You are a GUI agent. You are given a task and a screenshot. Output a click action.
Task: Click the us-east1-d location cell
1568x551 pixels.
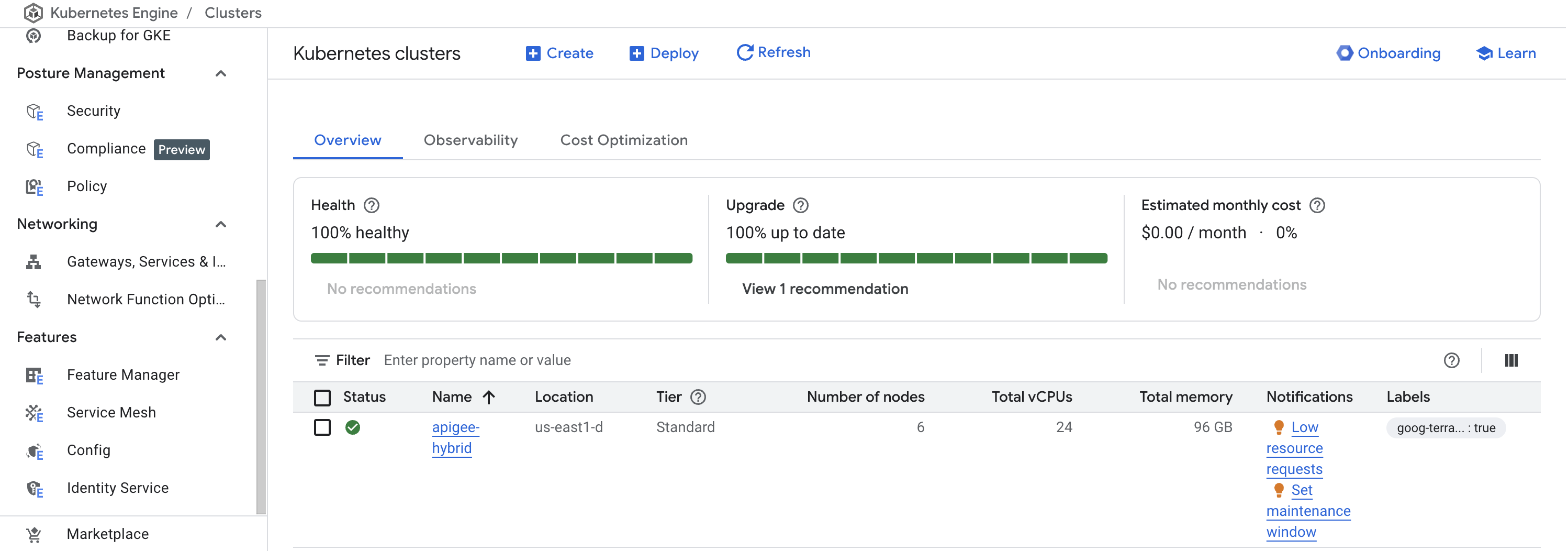click(x=568, y=427)
